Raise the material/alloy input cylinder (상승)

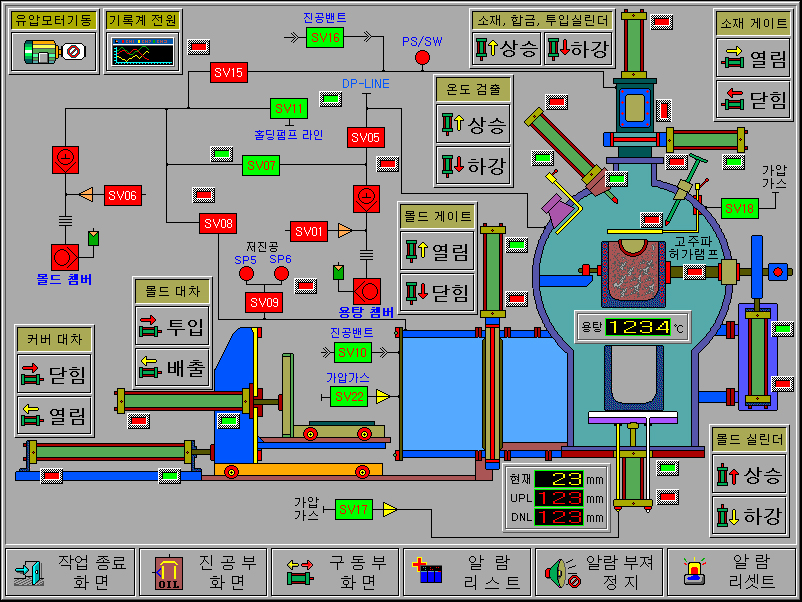(506, 49)
